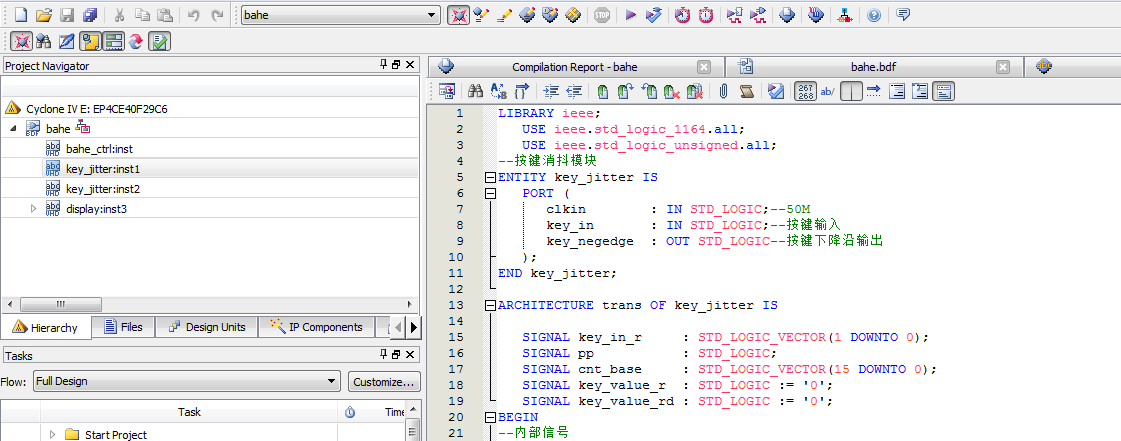Click the paperclip insert file icon
1121x441 pixels.
click(x=723, y=91)
